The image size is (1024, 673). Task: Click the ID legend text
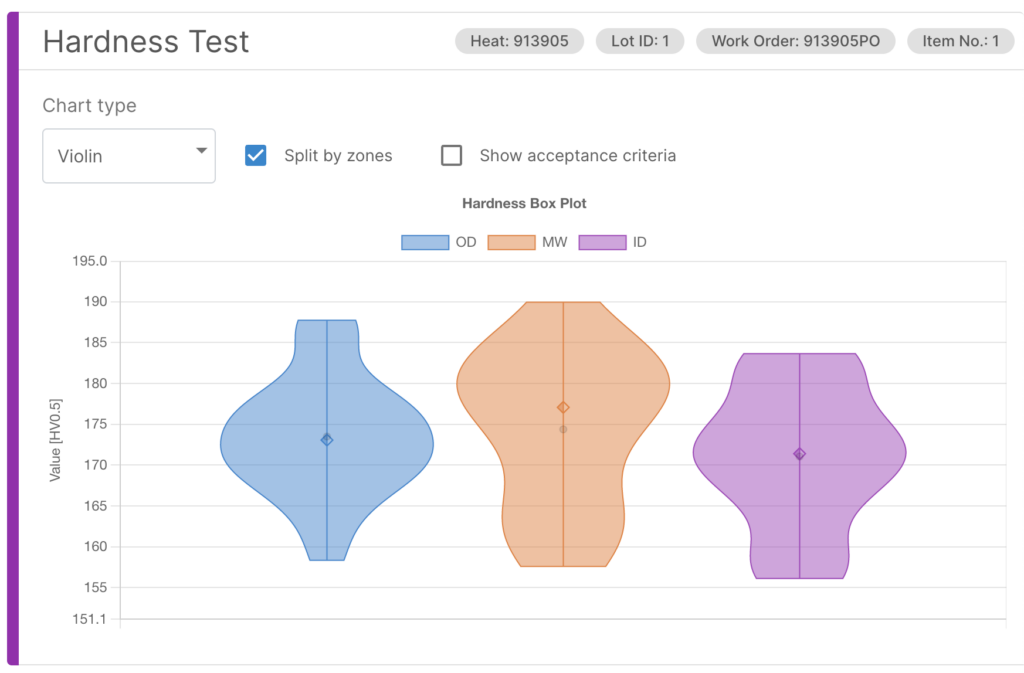639,242
